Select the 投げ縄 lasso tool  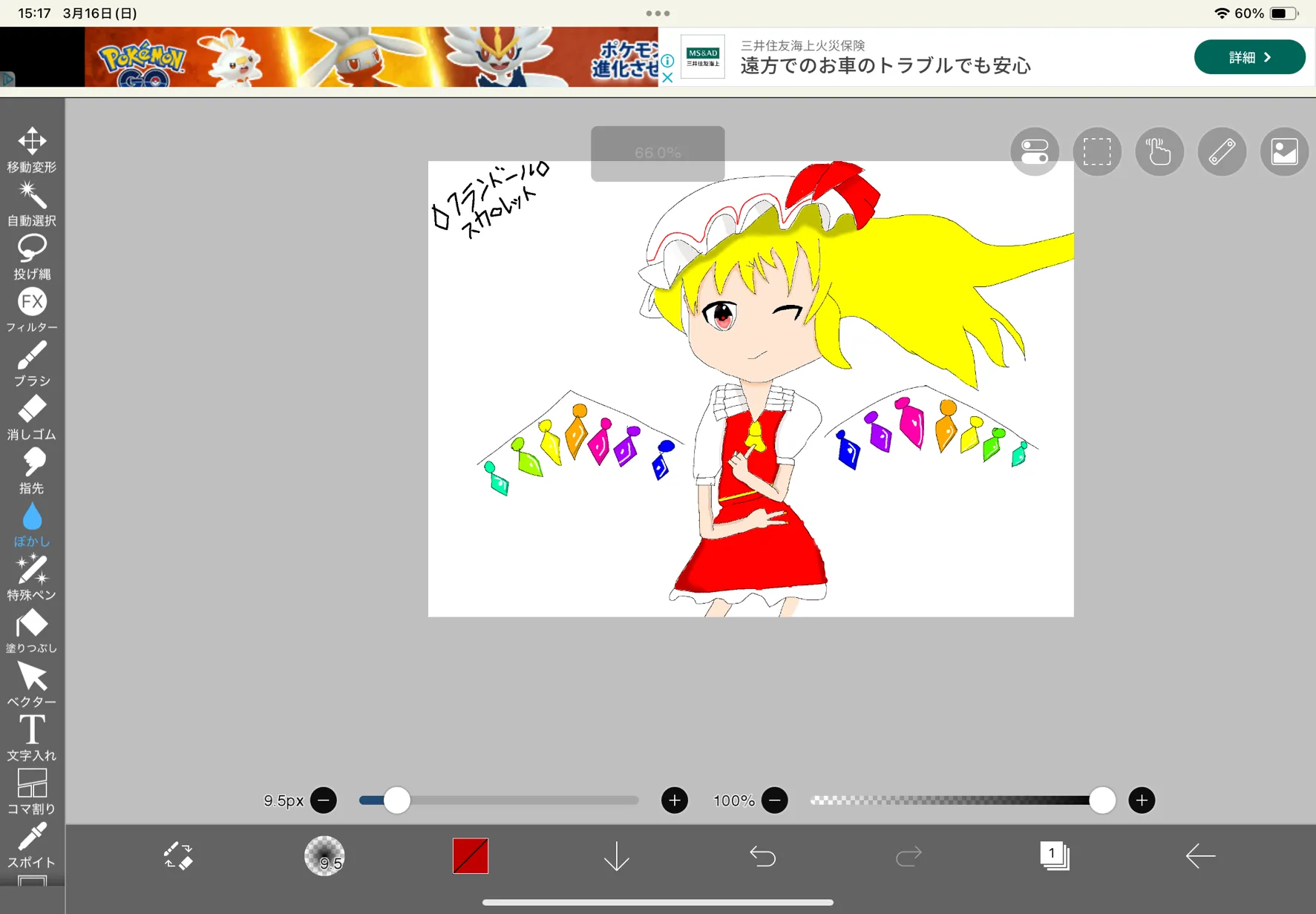tap(32, 257)
